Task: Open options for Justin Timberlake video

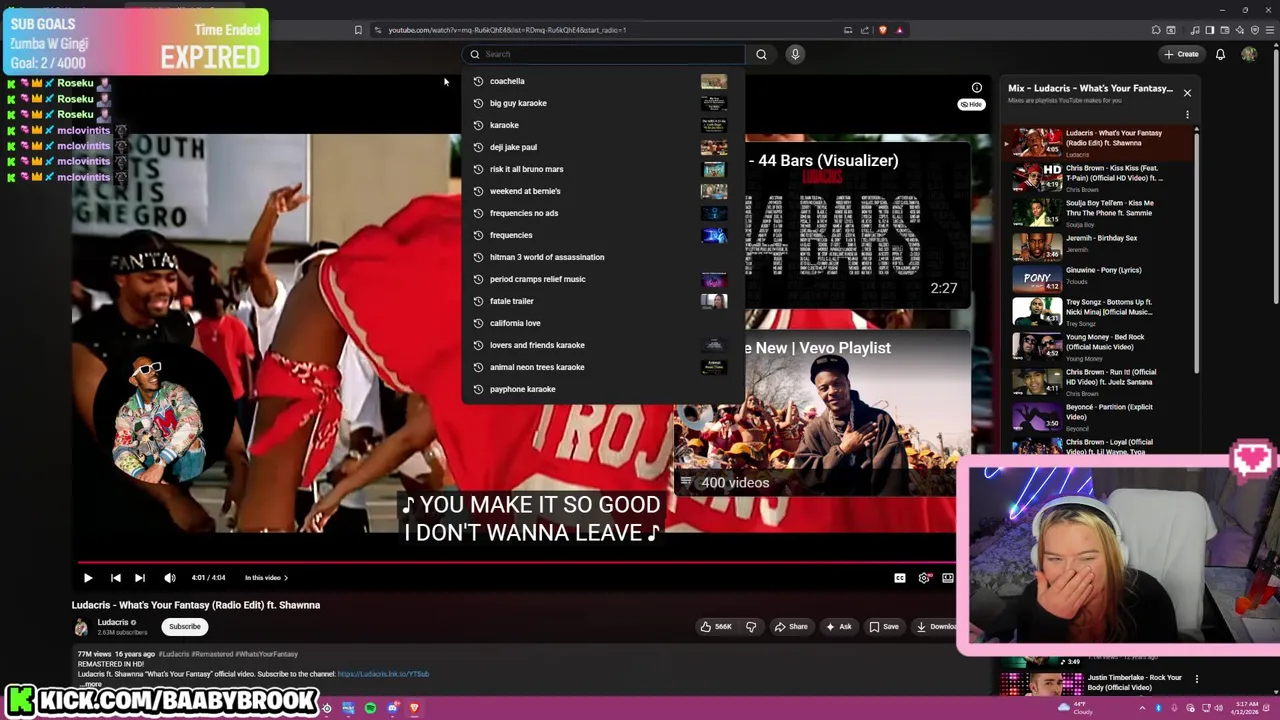Action: tap(1196, 679)
